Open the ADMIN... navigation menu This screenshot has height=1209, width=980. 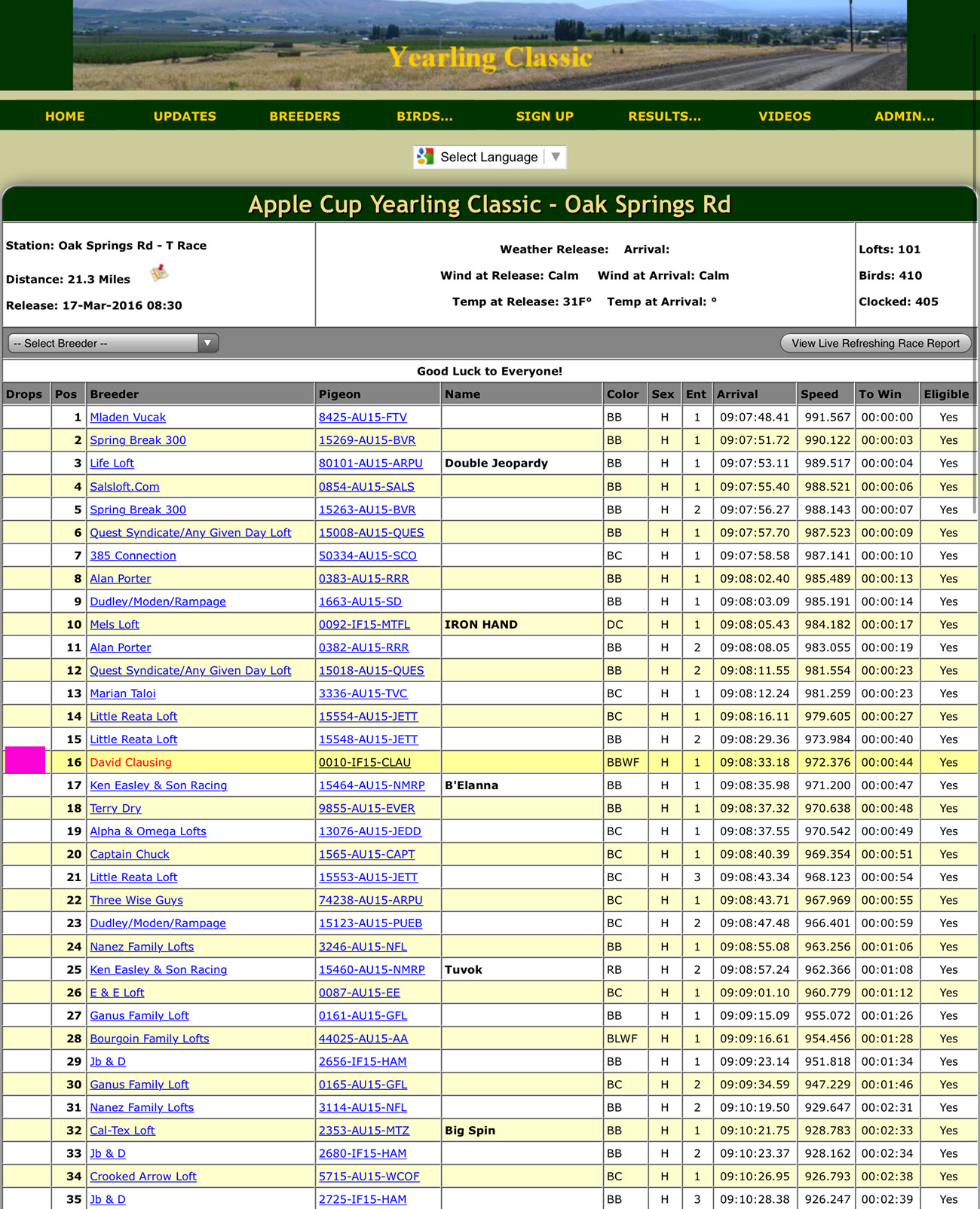point(904,116)
